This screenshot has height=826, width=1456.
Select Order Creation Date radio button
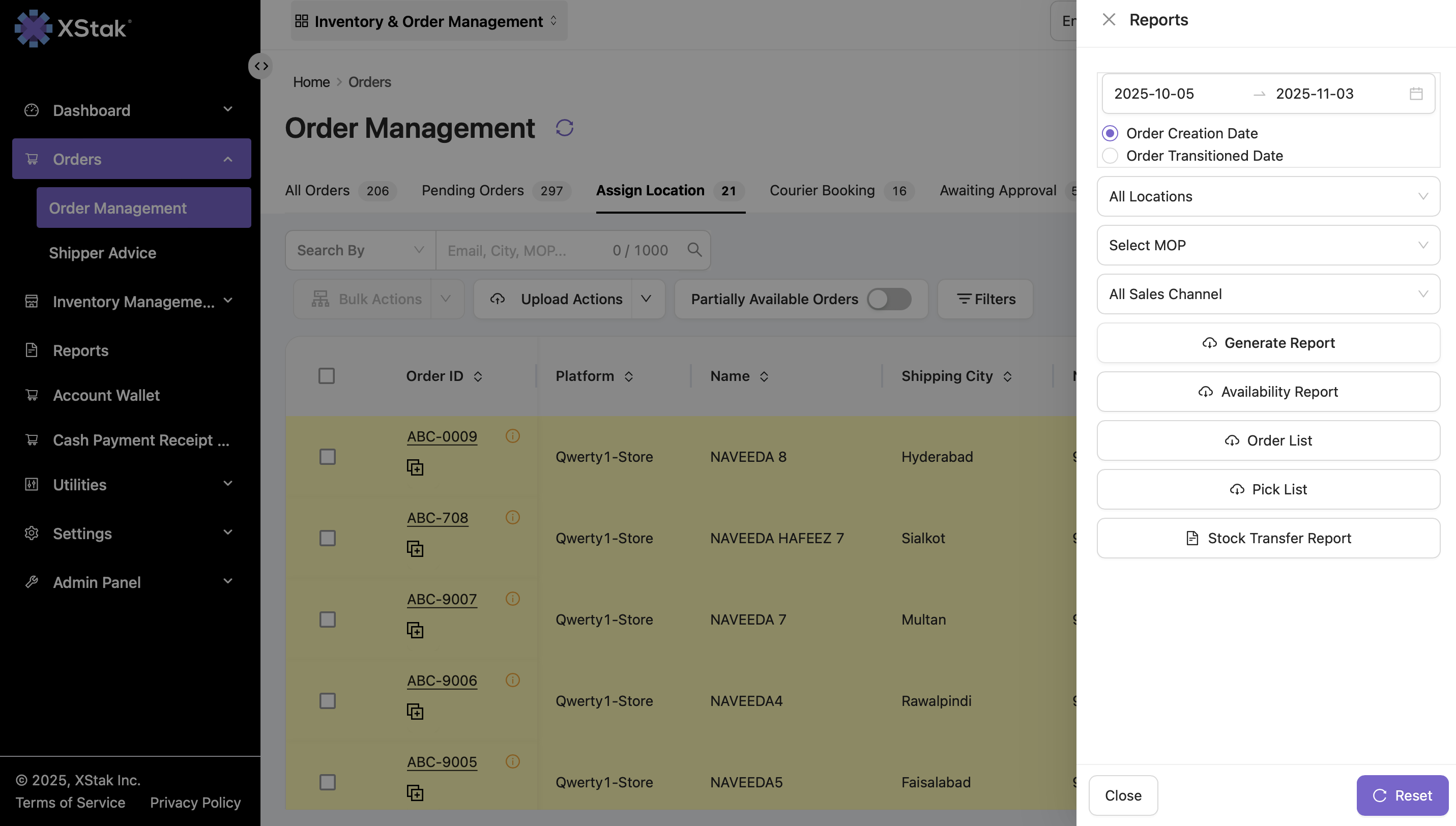coord(1110,133)
